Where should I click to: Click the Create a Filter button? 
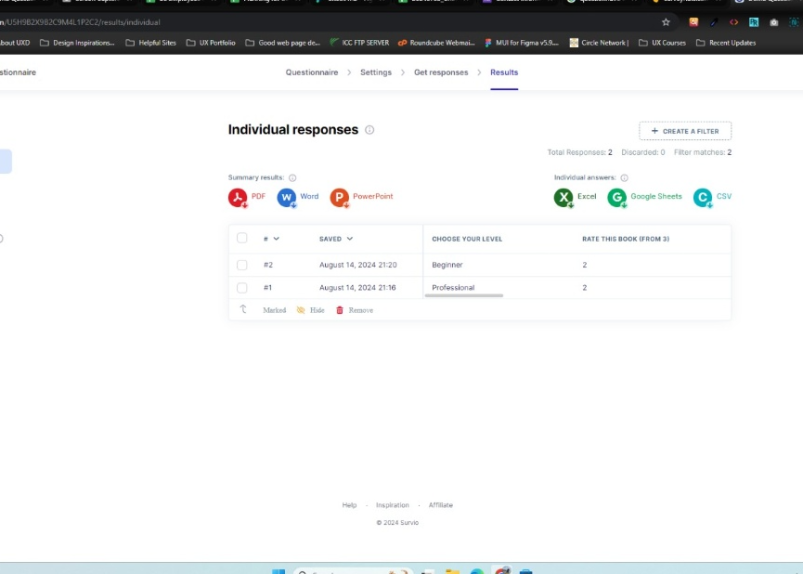(x=685, y=131)
